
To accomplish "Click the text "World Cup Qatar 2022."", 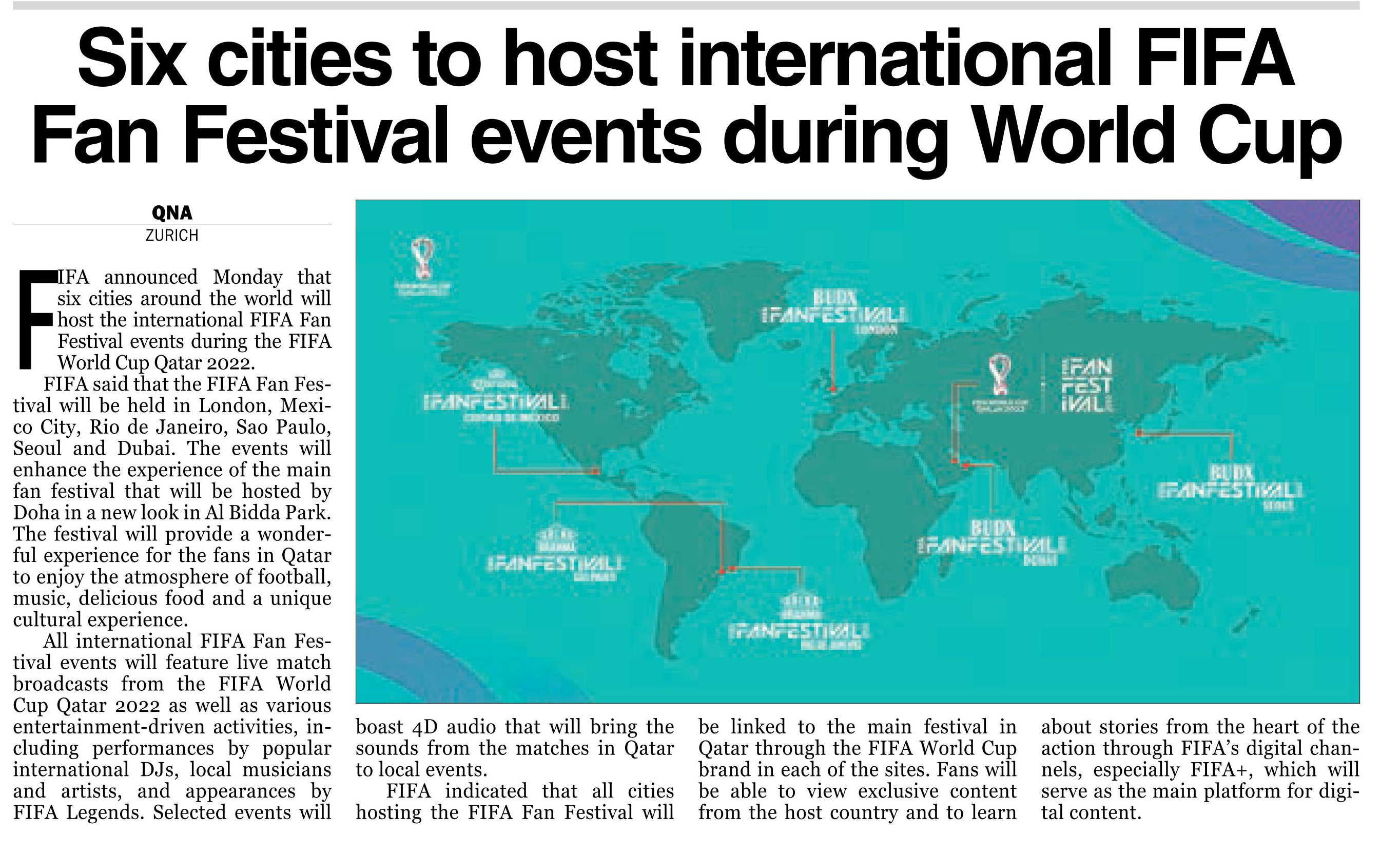I will tap(157, 362).
